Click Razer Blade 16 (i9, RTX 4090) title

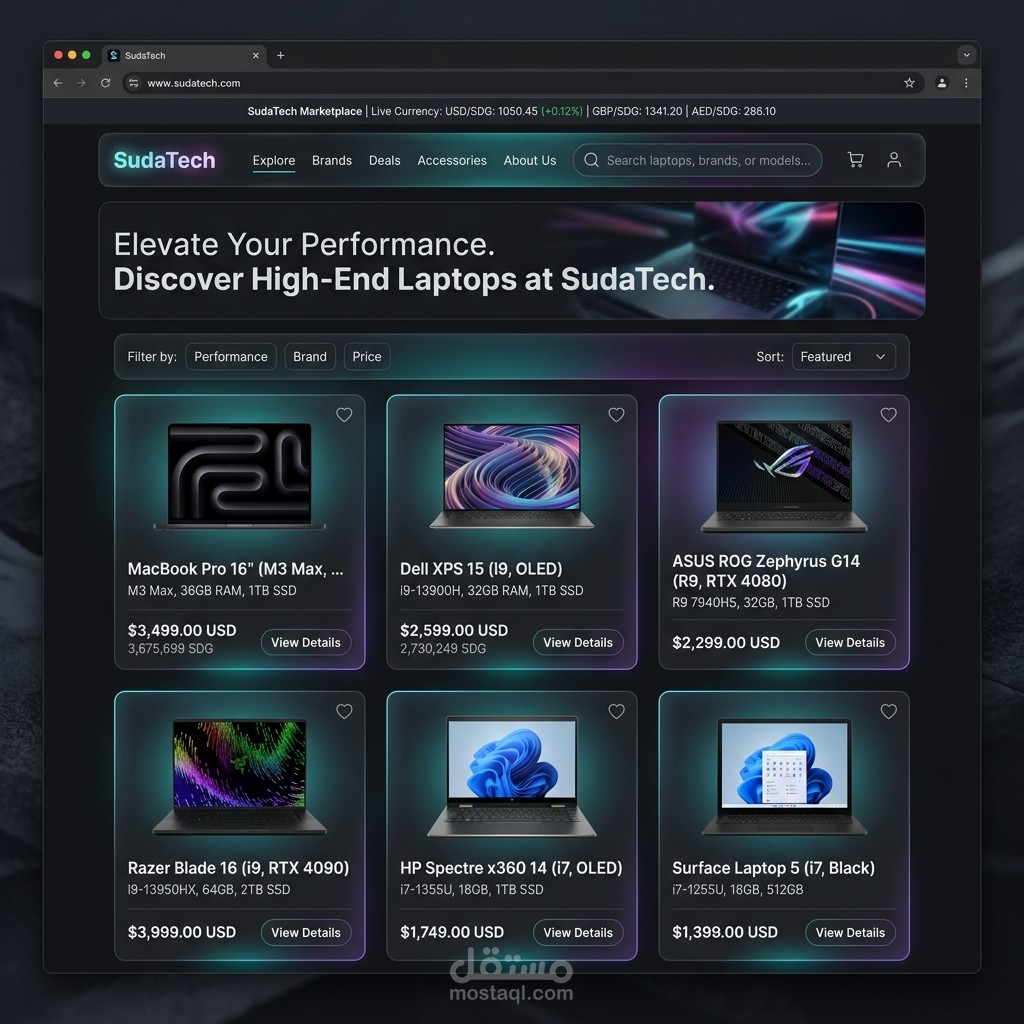[238, 868]
